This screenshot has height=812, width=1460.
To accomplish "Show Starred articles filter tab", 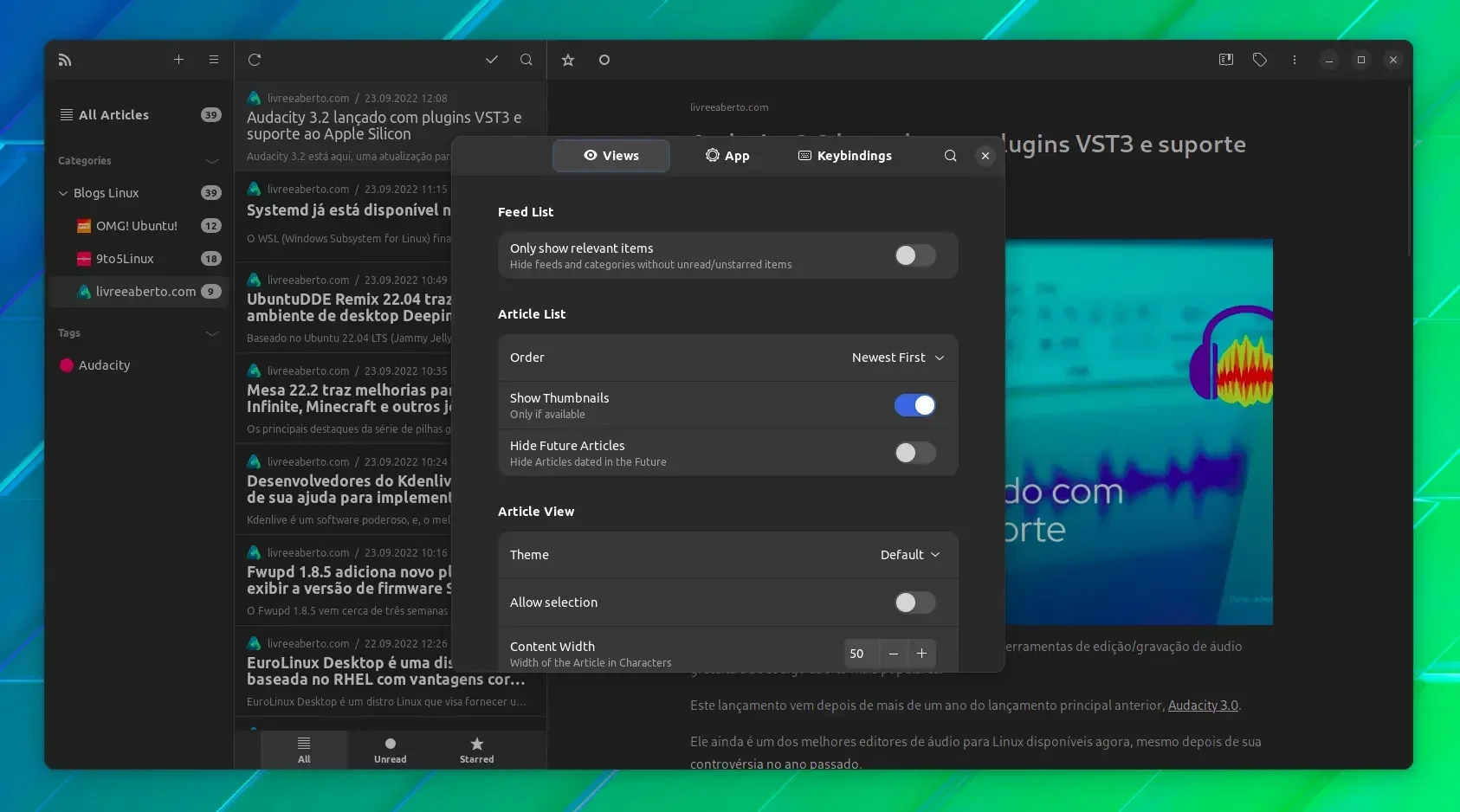I will tap(477, 750).
